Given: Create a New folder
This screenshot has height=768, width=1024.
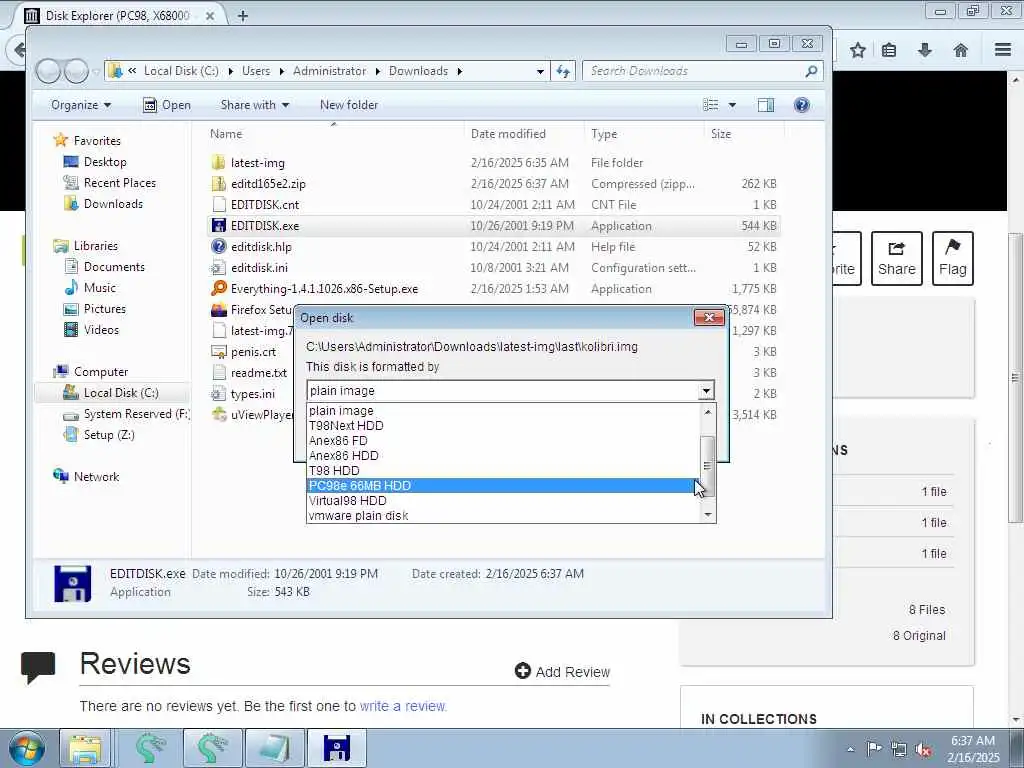Looking at the screenshot, I should pyautogui.click(x=349, y=105).
